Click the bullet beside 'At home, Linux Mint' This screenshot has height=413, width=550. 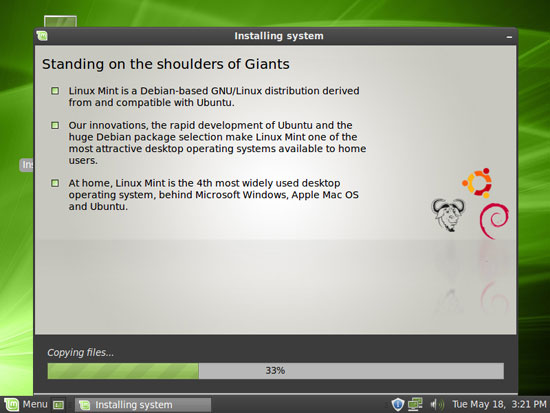coord(55,183)
